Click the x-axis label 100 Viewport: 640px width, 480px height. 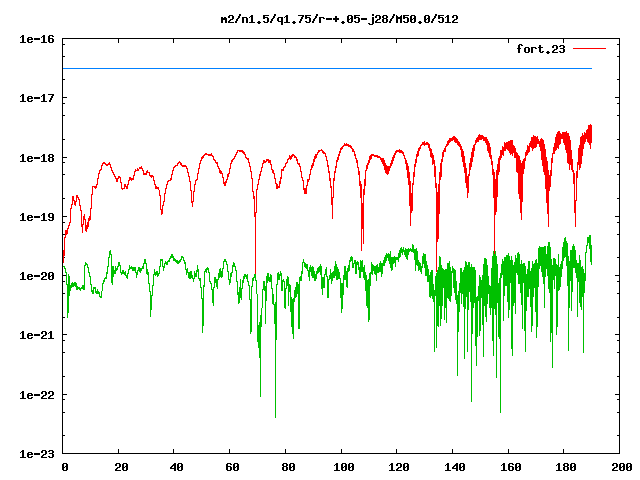(344, 467)
